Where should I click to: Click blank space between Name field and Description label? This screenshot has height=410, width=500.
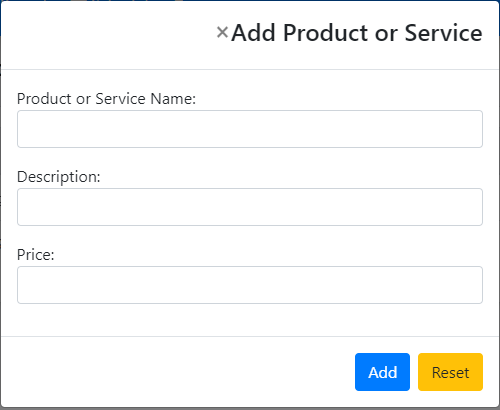[x=250, y=158]
